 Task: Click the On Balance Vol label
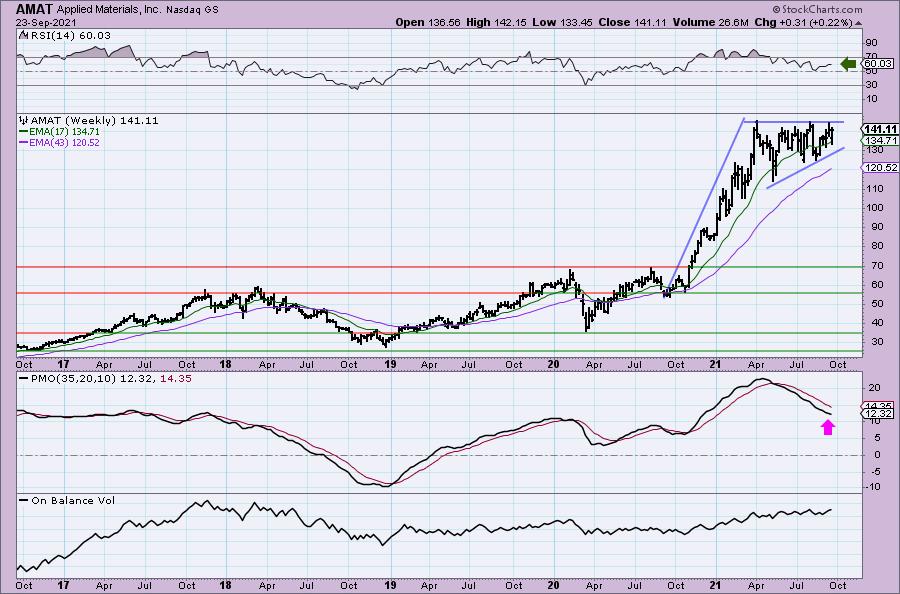[73, 500]
